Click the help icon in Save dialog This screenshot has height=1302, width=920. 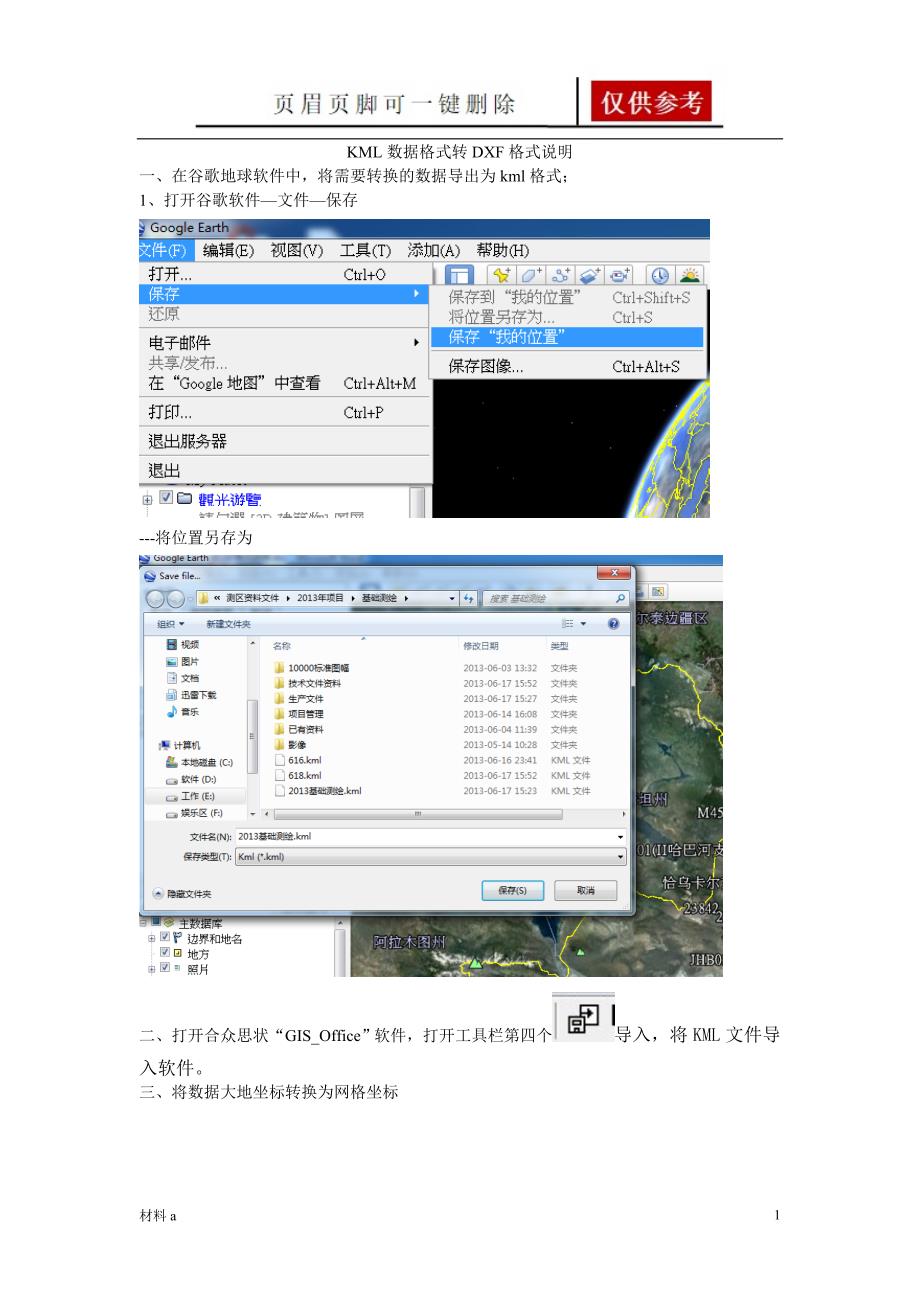[x=613, y=624]
